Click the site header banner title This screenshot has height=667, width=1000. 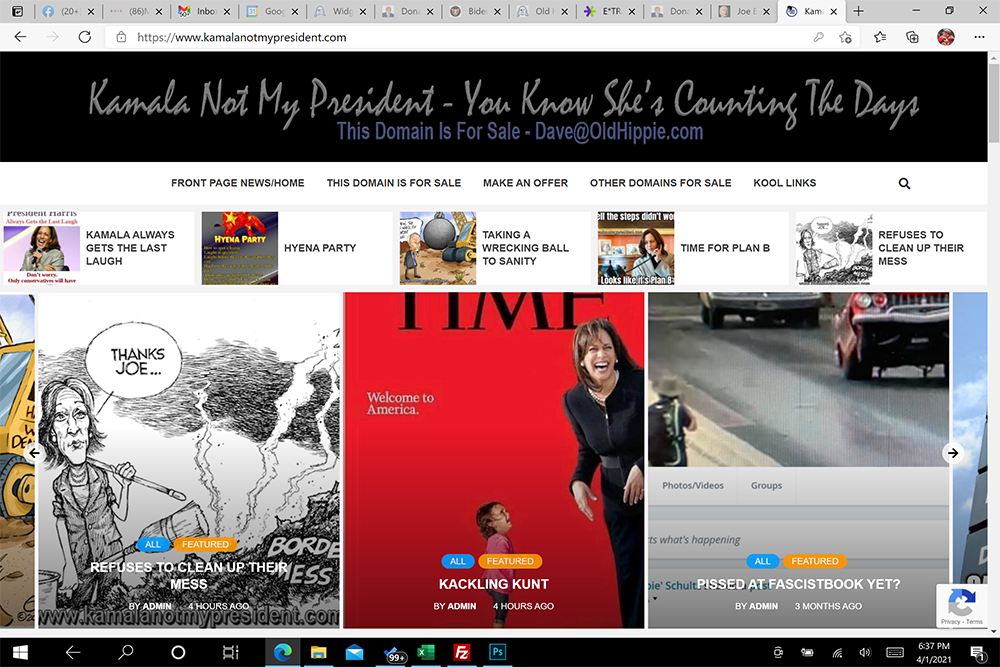coord(503,101)
